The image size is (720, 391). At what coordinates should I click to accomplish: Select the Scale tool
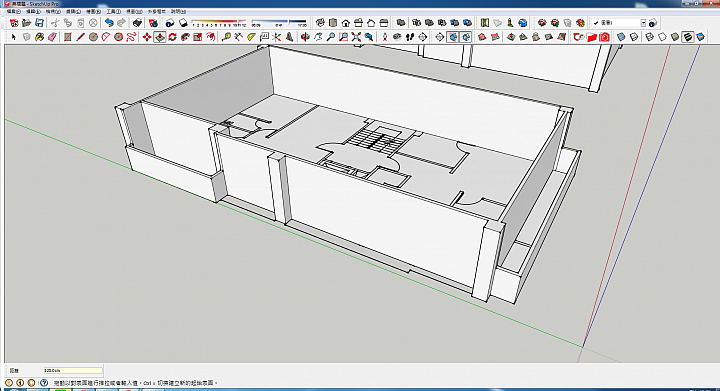(198, 37)
